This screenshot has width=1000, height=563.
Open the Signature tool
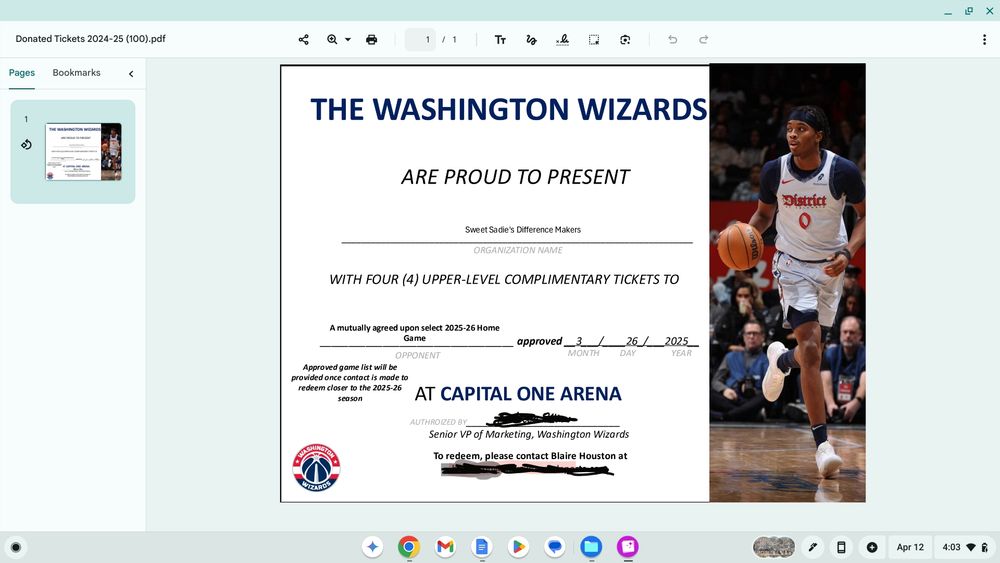tap(562, 40)
